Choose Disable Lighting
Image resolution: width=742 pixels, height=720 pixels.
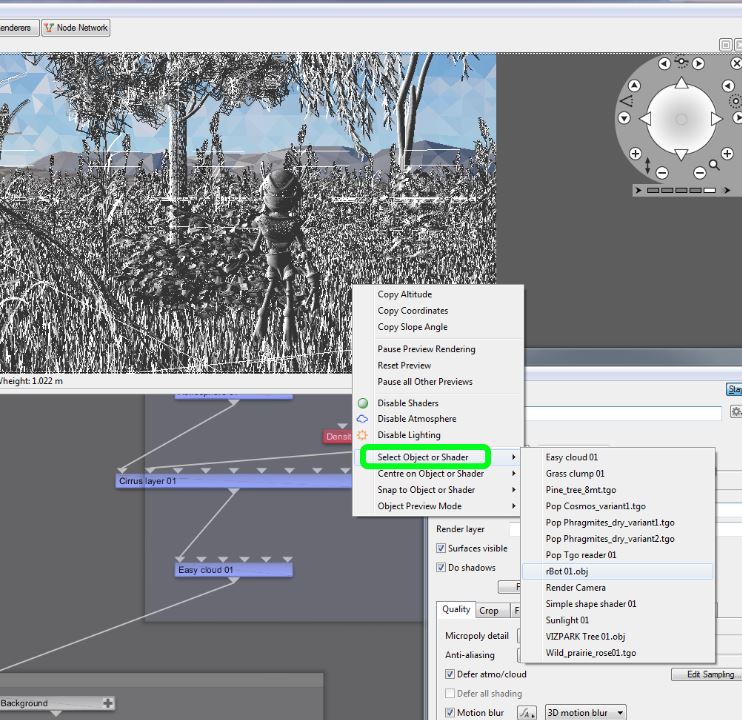tap(438, 435)
